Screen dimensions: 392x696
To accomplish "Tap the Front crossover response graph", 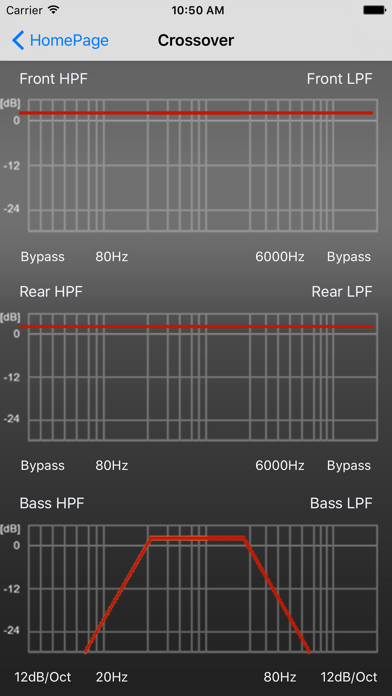I will 203,165.
